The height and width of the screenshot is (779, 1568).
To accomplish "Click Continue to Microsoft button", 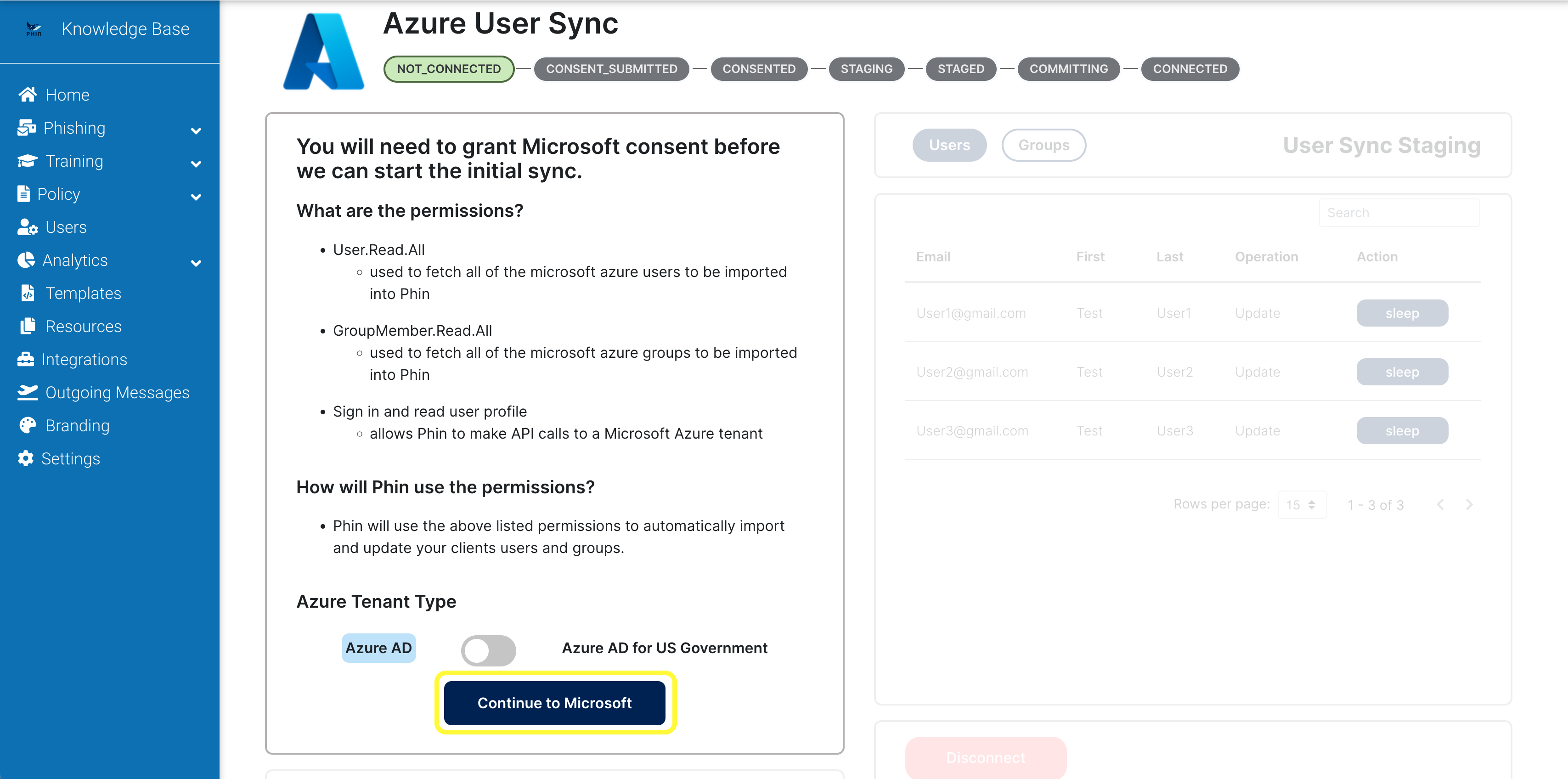I will 554,703.
